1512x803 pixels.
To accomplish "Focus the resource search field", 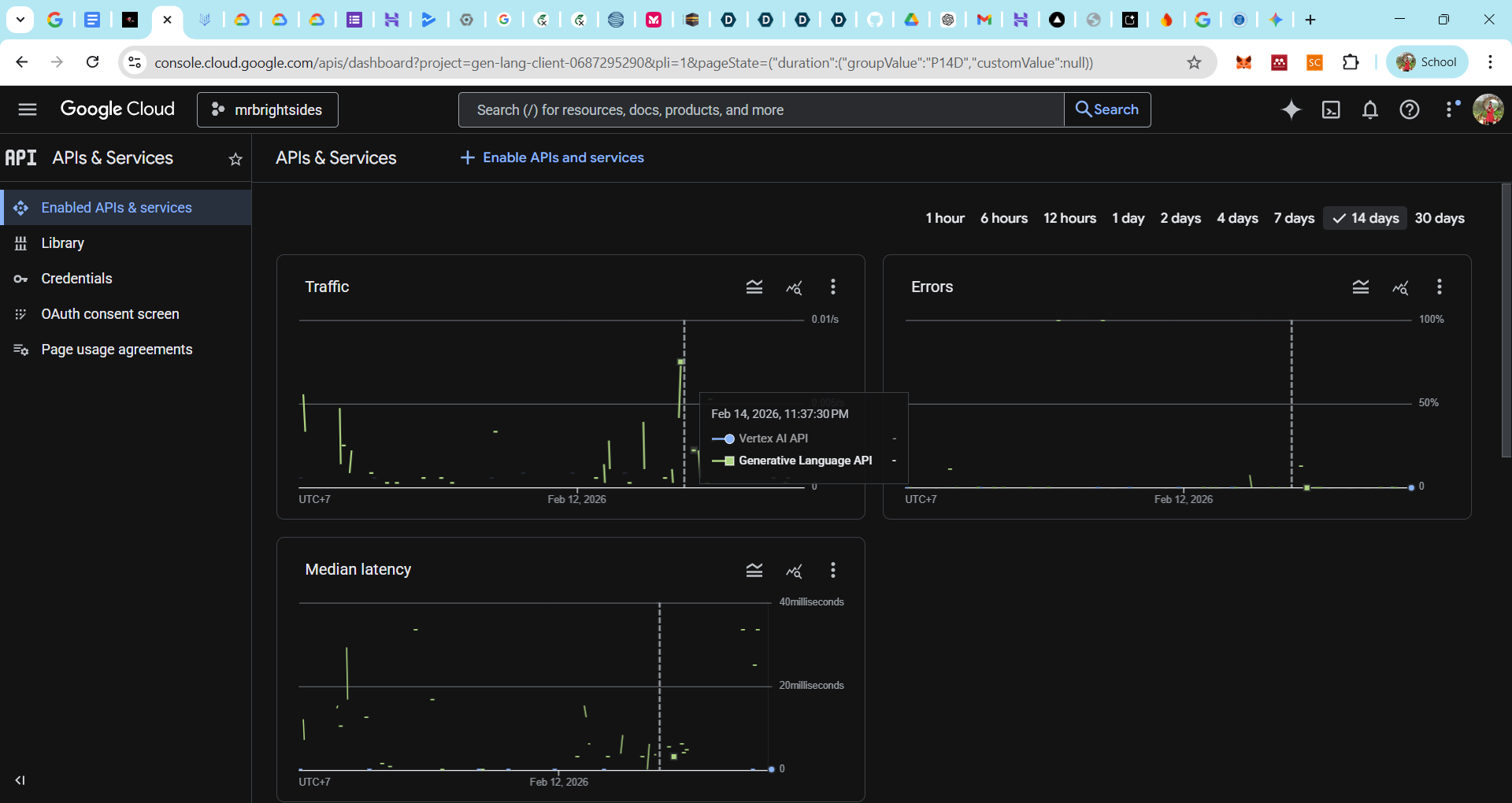I will click(x=761, y=109).
